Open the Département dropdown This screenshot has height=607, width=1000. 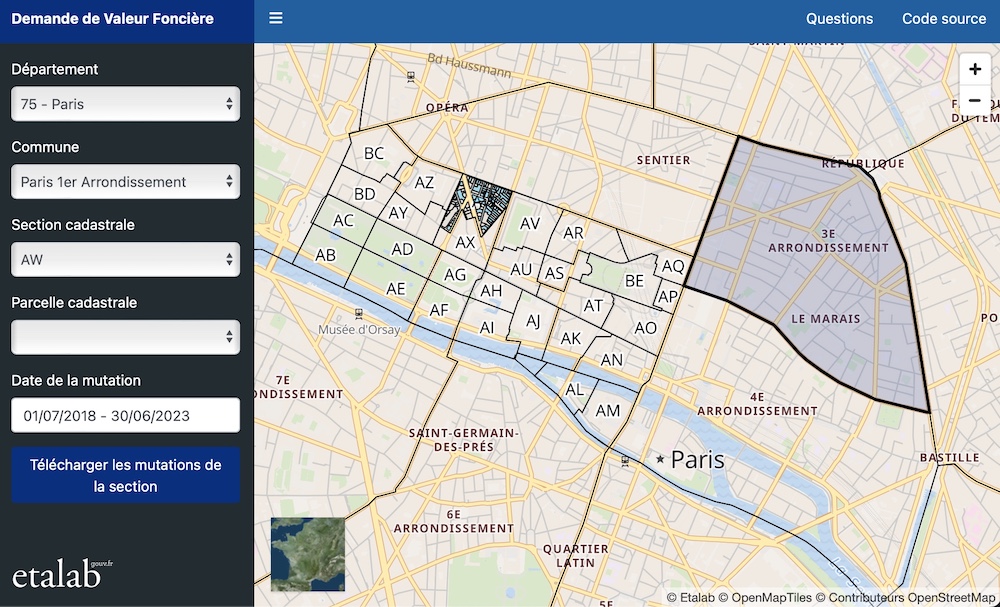point(125,104)
